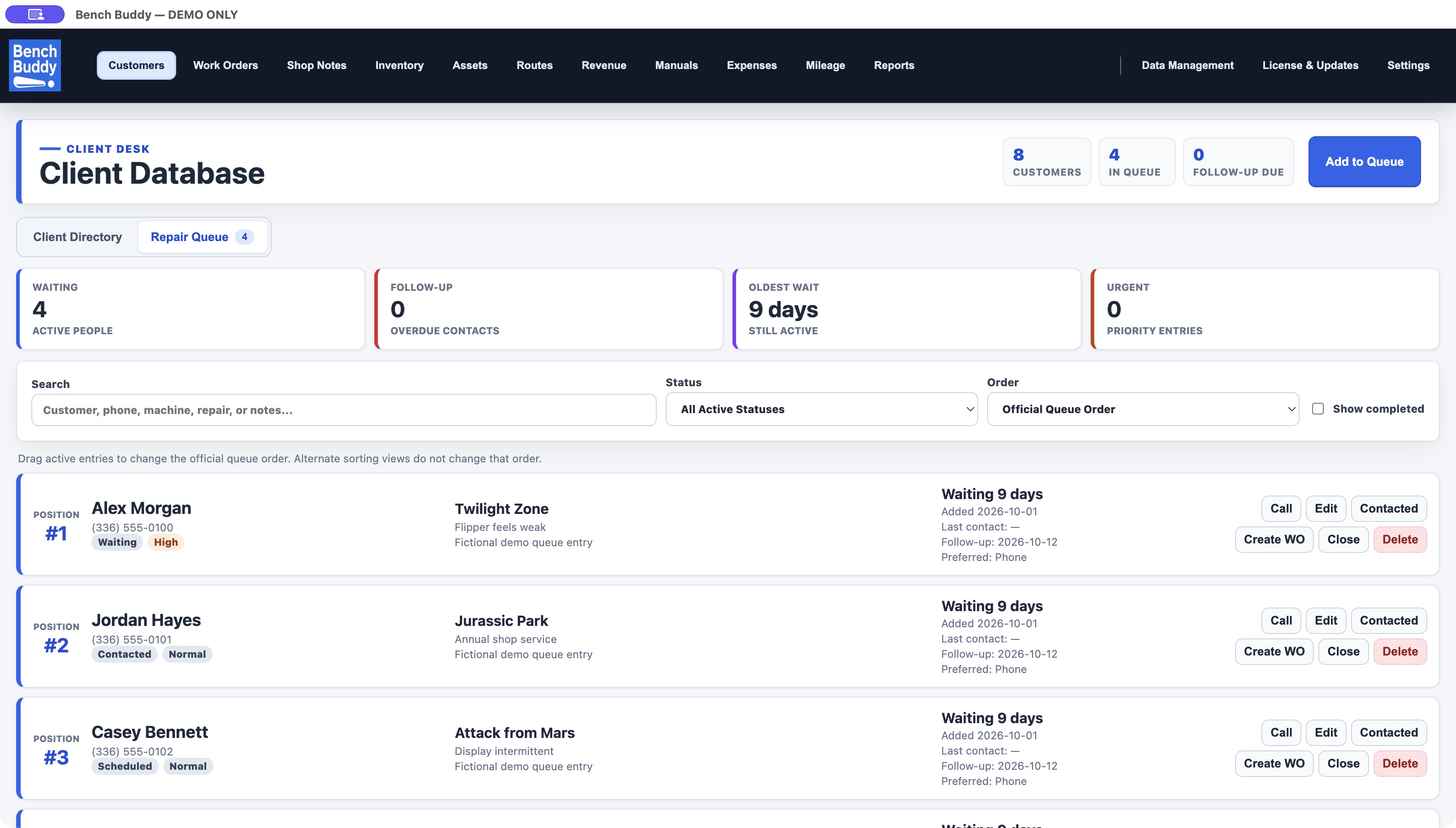
Task: Open the Reports page
Action: pyautogui.click(x=894, y=65)
